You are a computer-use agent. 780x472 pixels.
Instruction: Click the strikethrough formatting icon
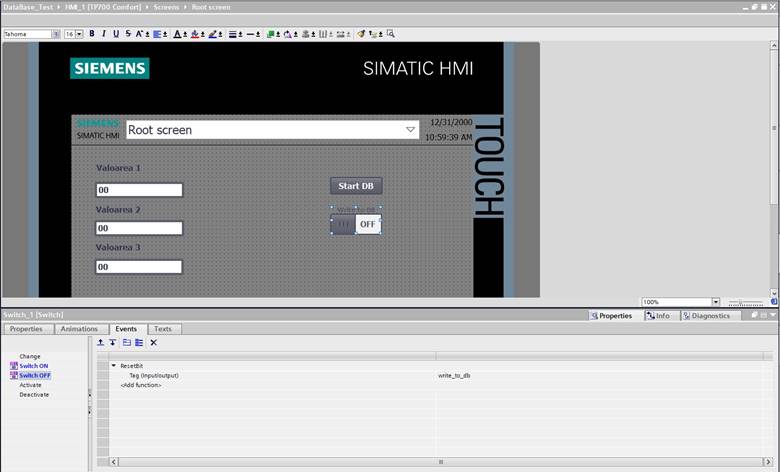tap(126, 34)
